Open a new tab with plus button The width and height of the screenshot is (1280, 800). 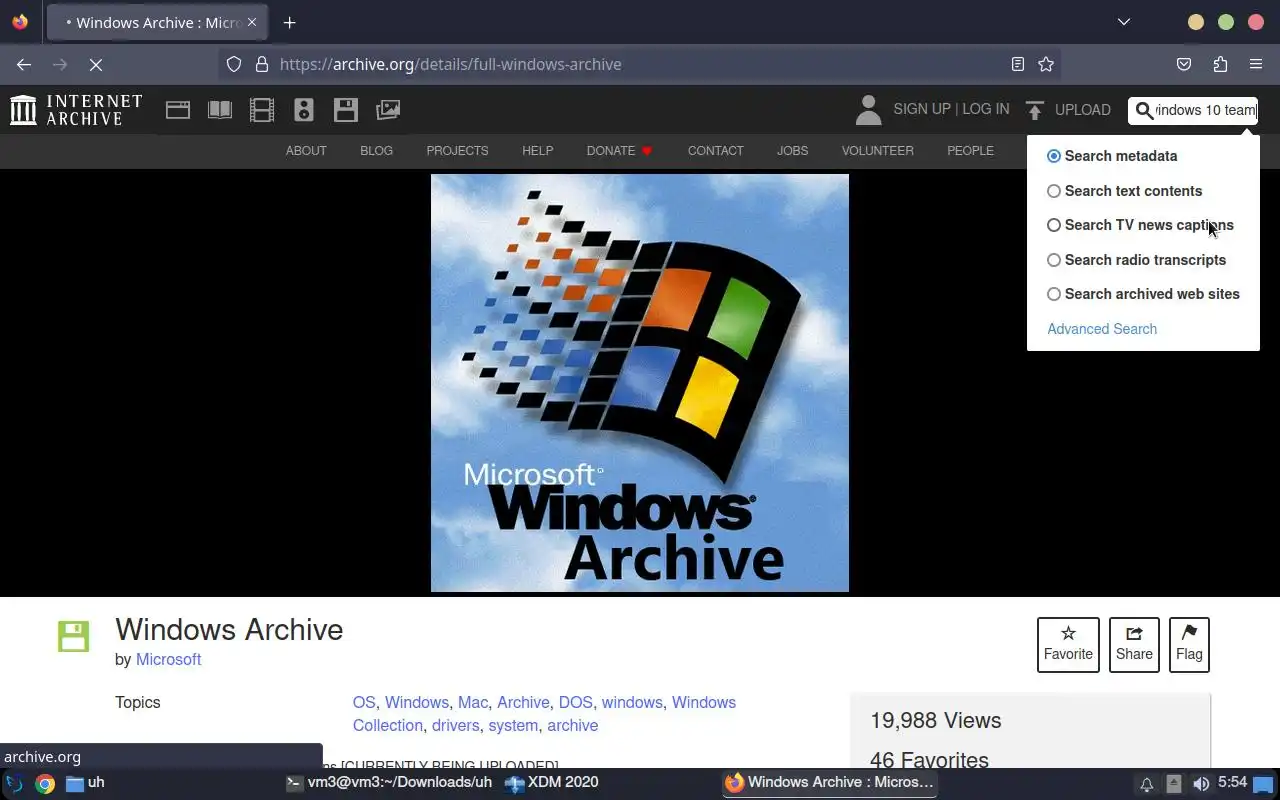[x=289, y=22]
